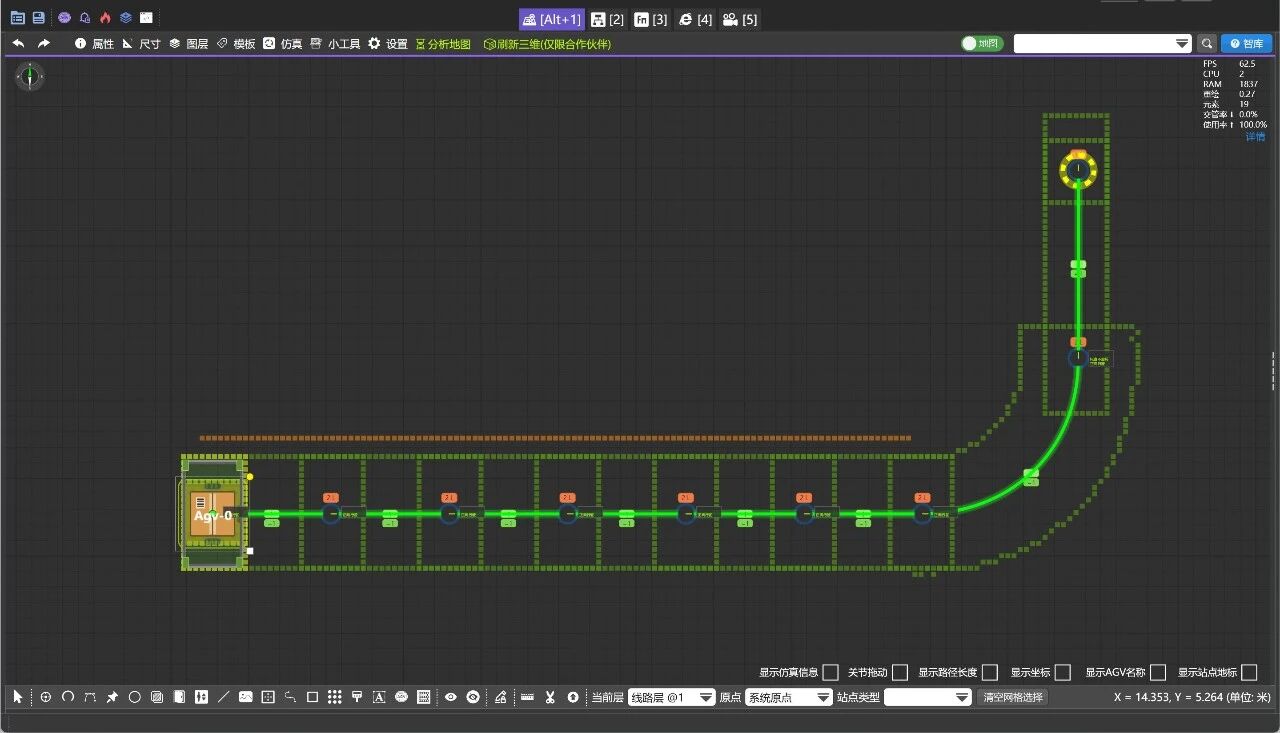Check the 显示站点地标 checkbox
1280x733 pixels.
(1249, 672)
